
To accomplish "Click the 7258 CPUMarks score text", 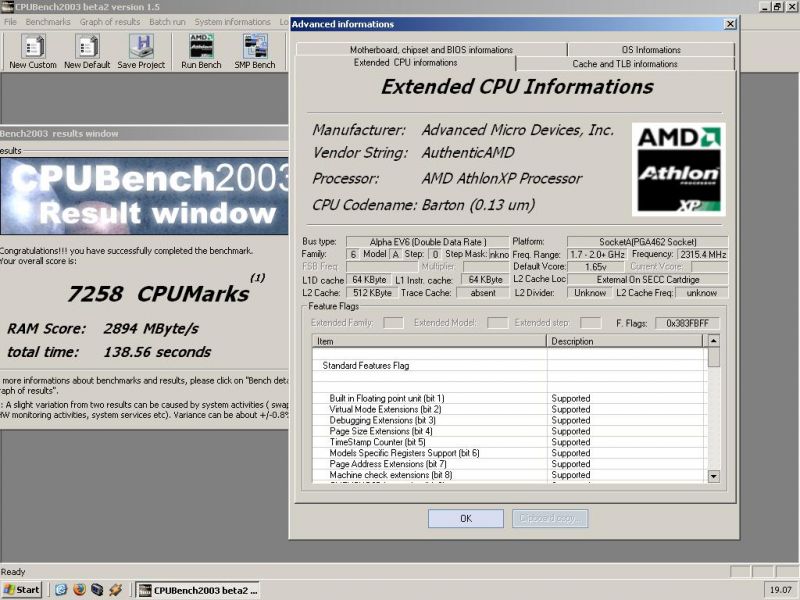I will coord(158,293).
